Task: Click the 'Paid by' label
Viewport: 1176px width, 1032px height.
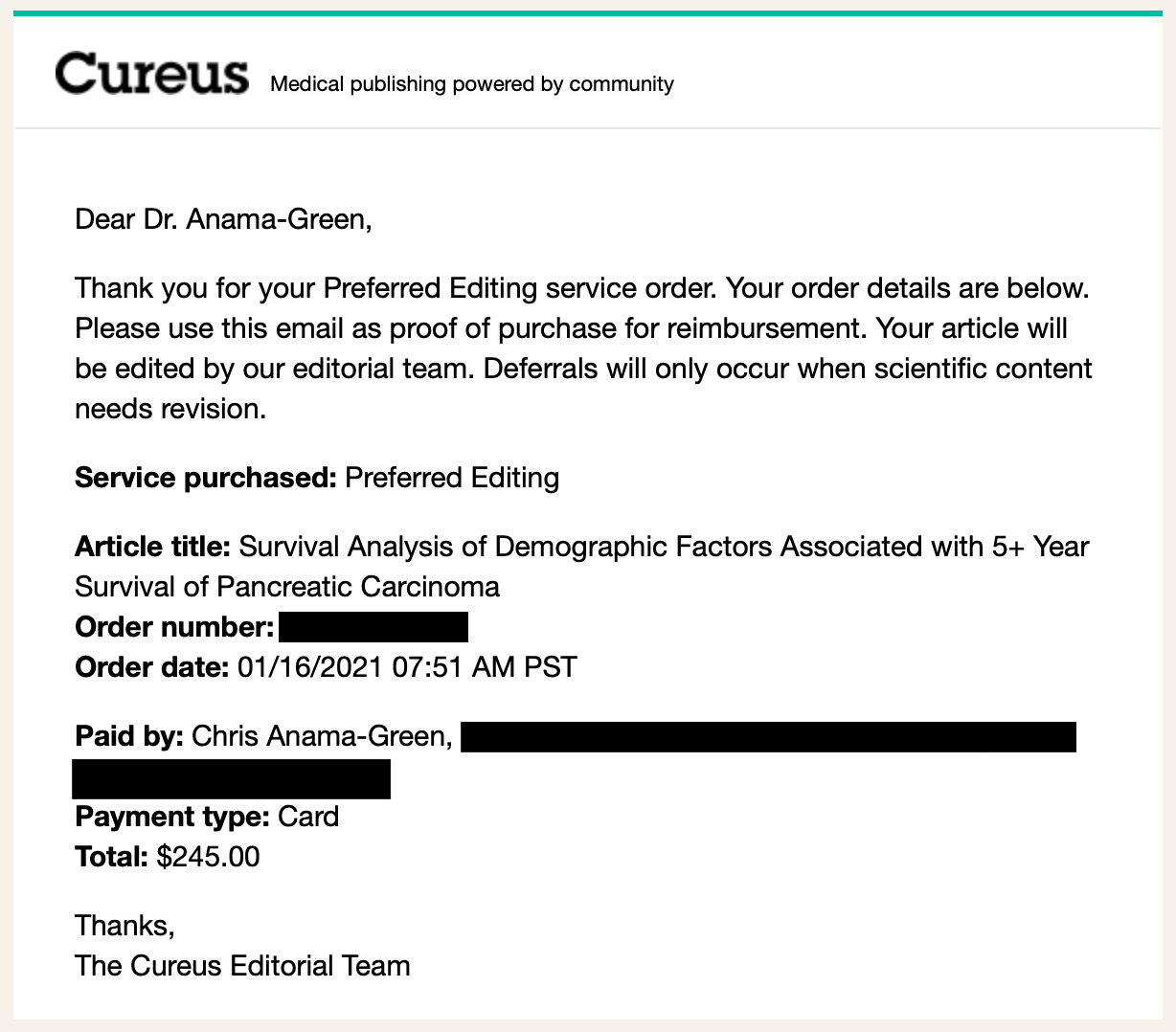Action: [x=129, y=736]
